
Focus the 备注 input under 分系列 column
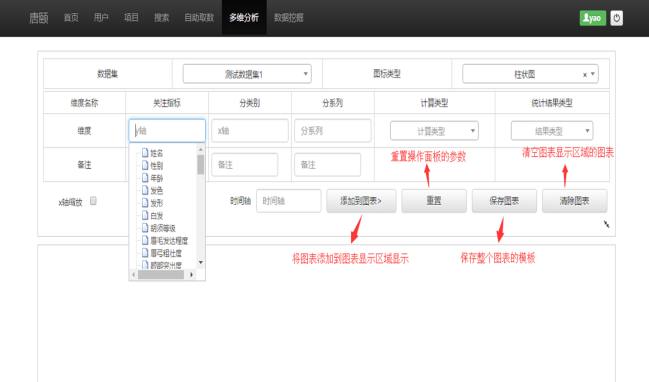[x=327, y=165]
